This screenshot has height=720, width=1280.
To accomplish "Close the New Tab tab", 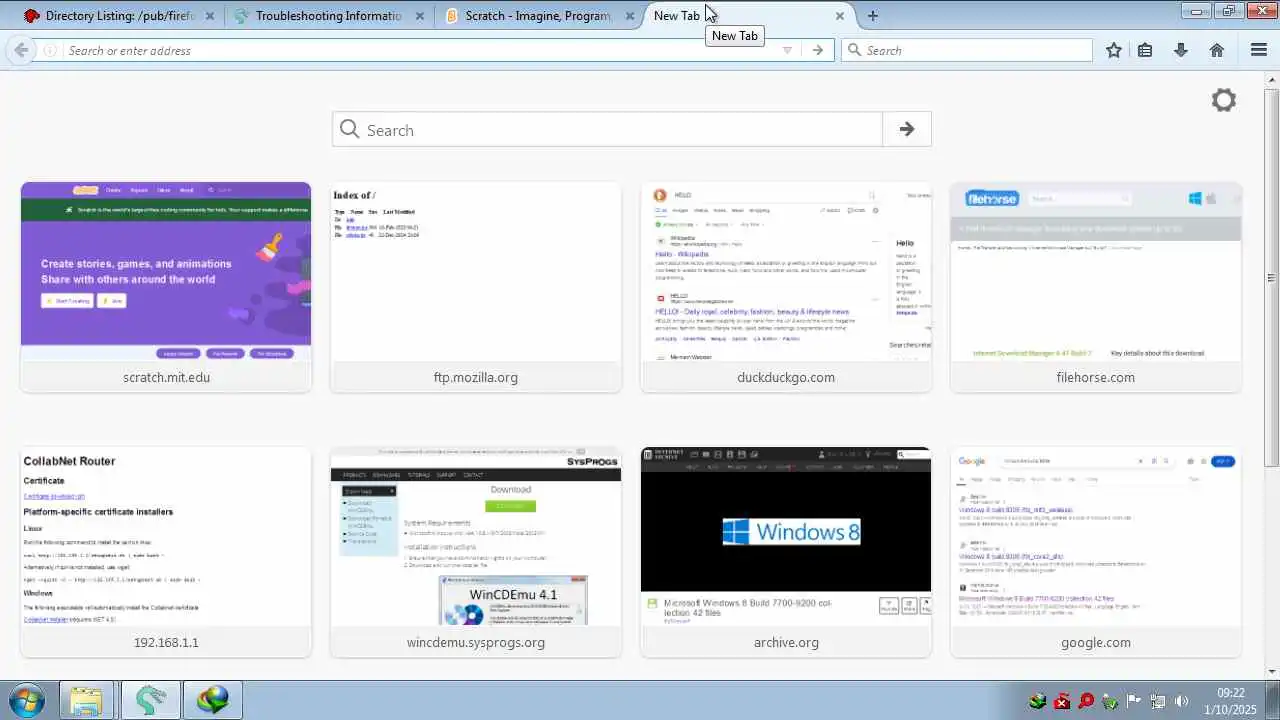I will click(839, 16).
